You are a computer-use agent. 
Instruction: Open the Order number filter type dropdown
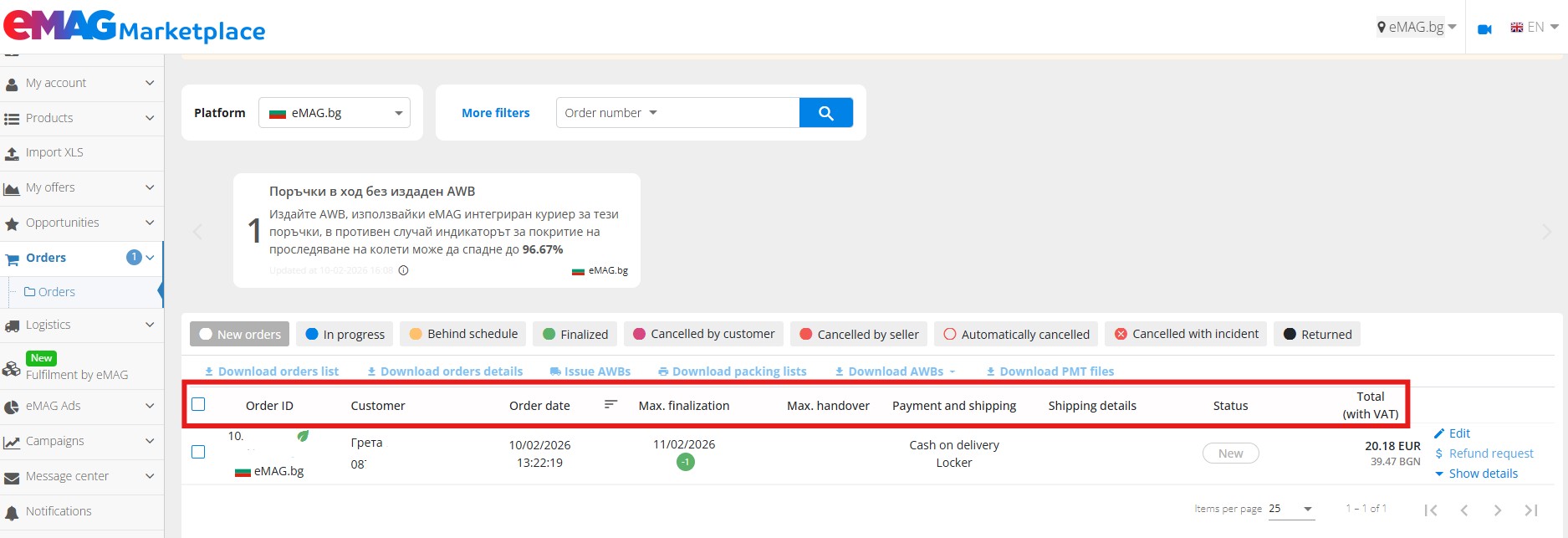pyautogui.click(x=611, y=113)
